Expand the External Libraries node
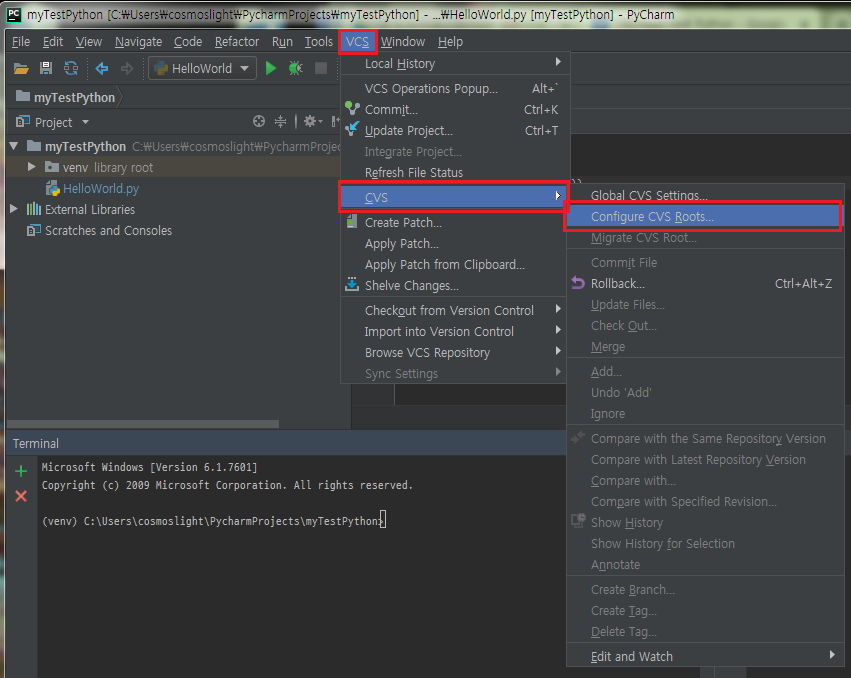Screen dimensions: 851x678 click(14, 209)
